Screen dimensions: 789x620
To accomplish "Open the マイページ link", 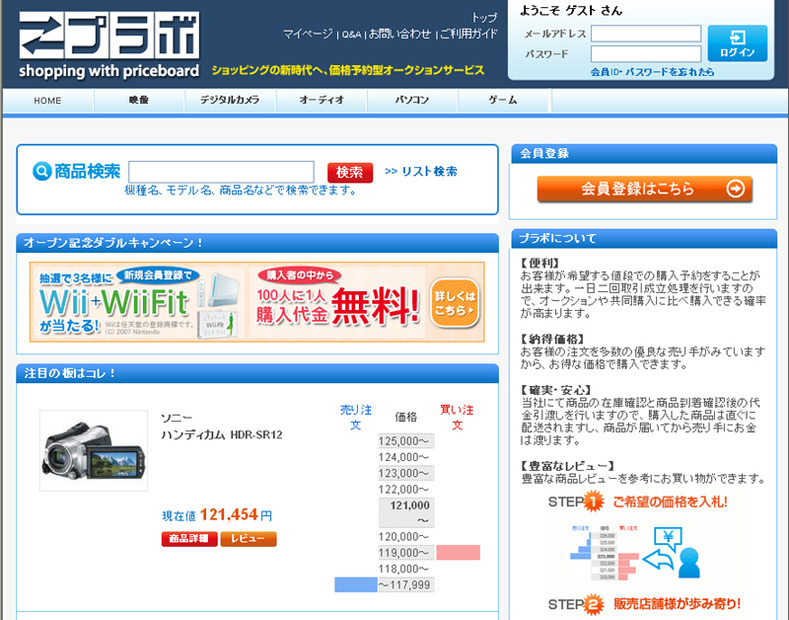I will [308, 34].
